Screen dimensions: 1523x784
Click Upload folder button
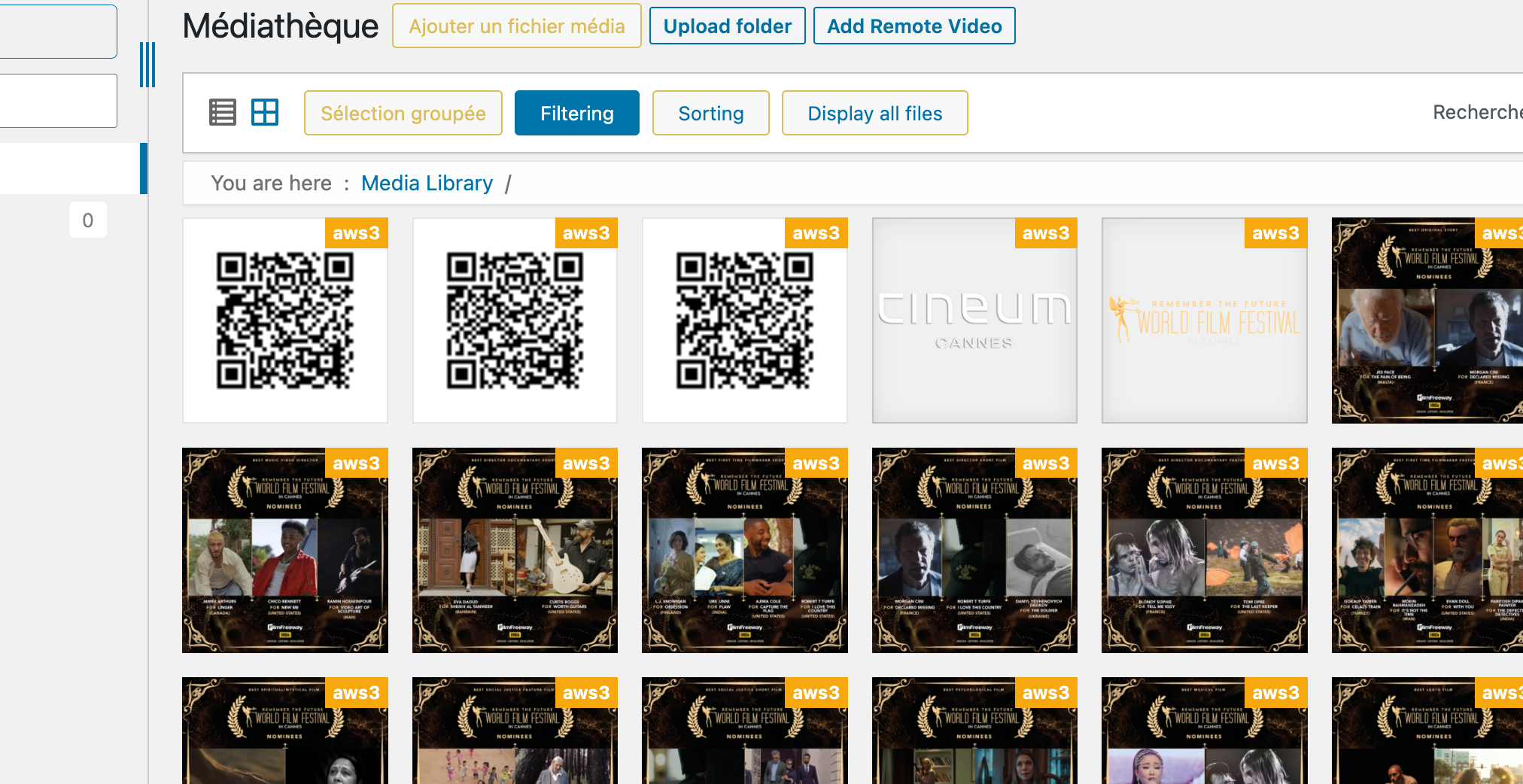point(728,26)
